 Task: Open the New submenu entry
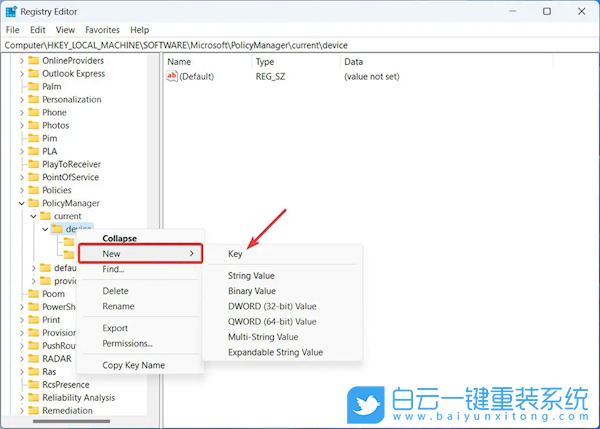(140, 254)
